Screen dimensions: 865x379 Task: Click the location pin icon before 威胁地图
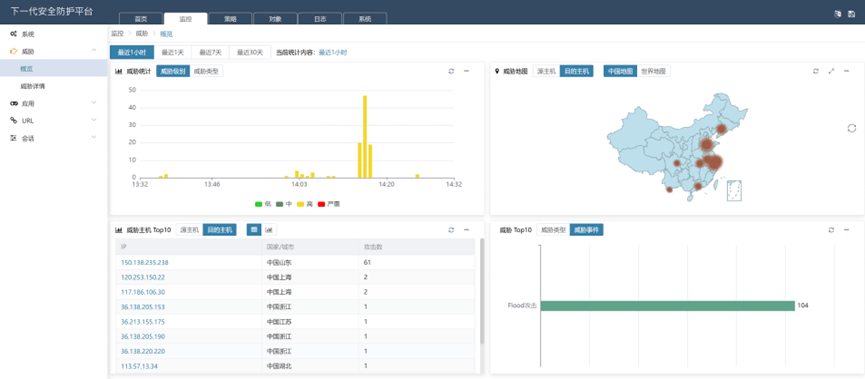[496, 71]
